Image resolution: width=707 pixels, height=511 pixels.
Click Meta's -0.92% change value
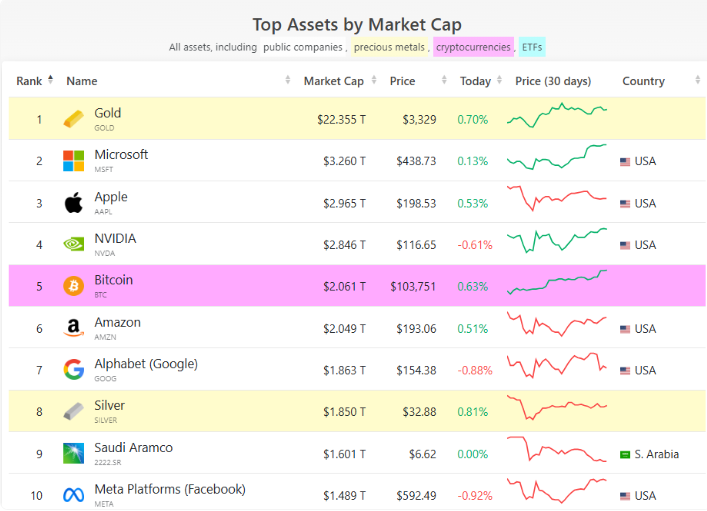coord(475,496)
